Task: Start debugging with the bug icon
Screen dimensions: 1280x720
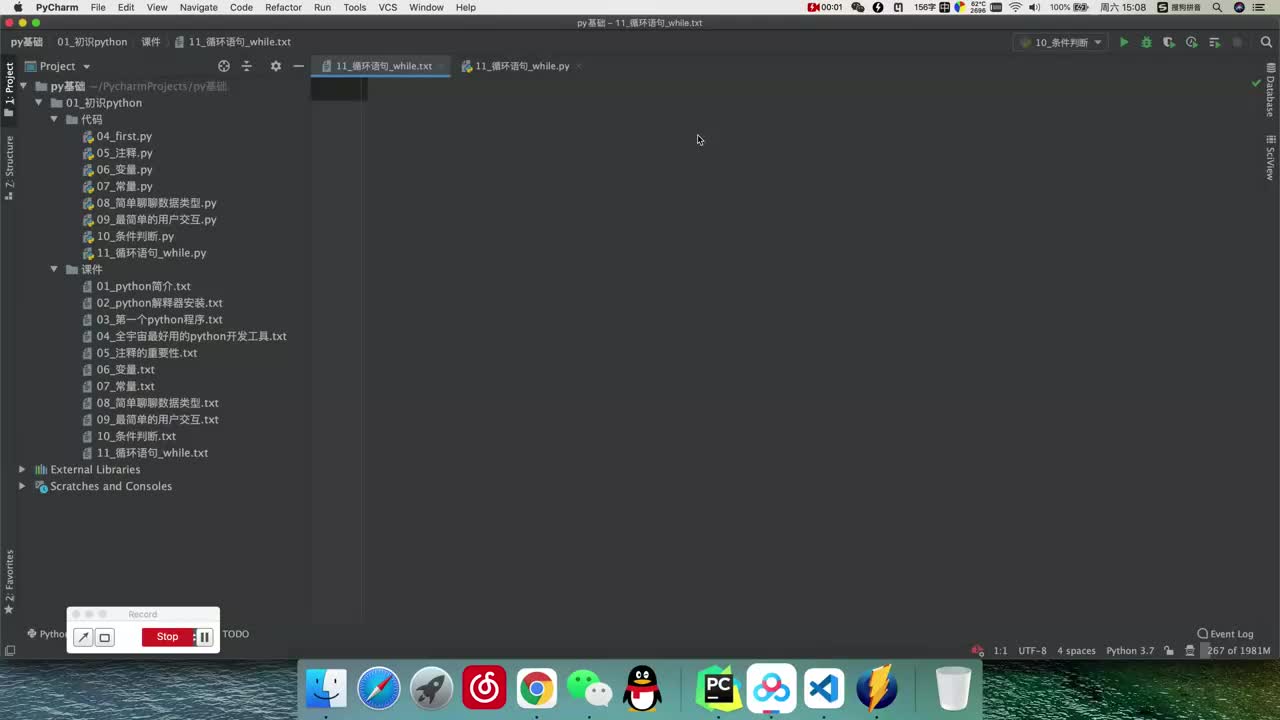Action: click(x=1146, y=42)
